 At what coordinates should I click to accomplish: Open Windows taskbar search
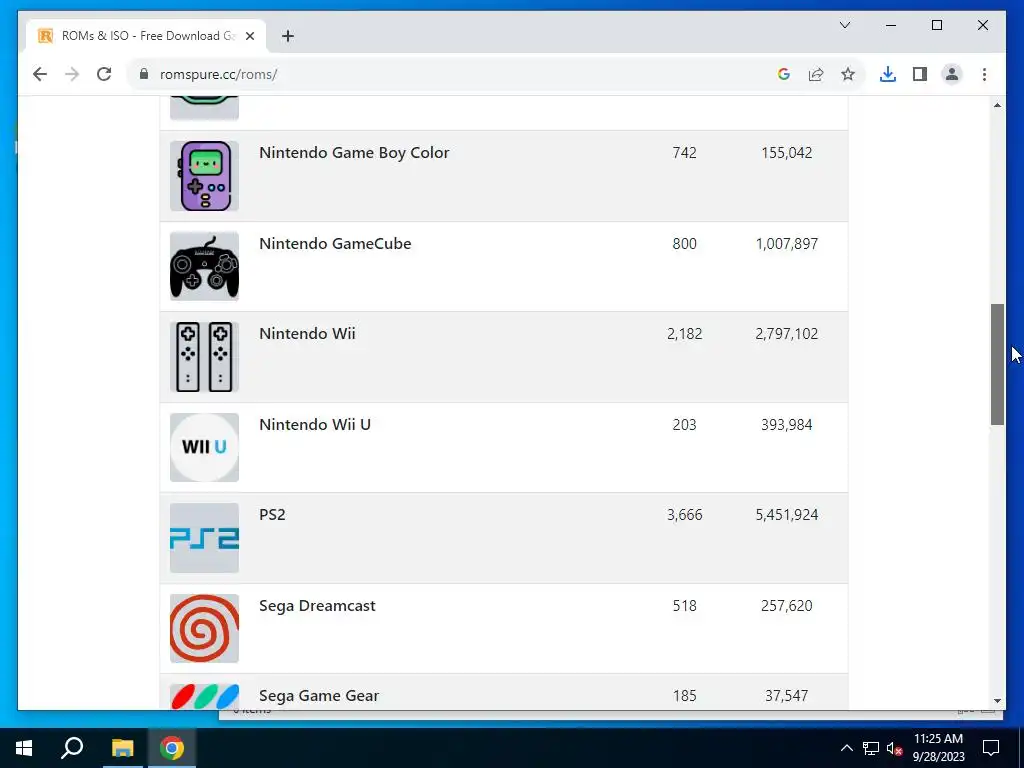[x=72, y=748]
